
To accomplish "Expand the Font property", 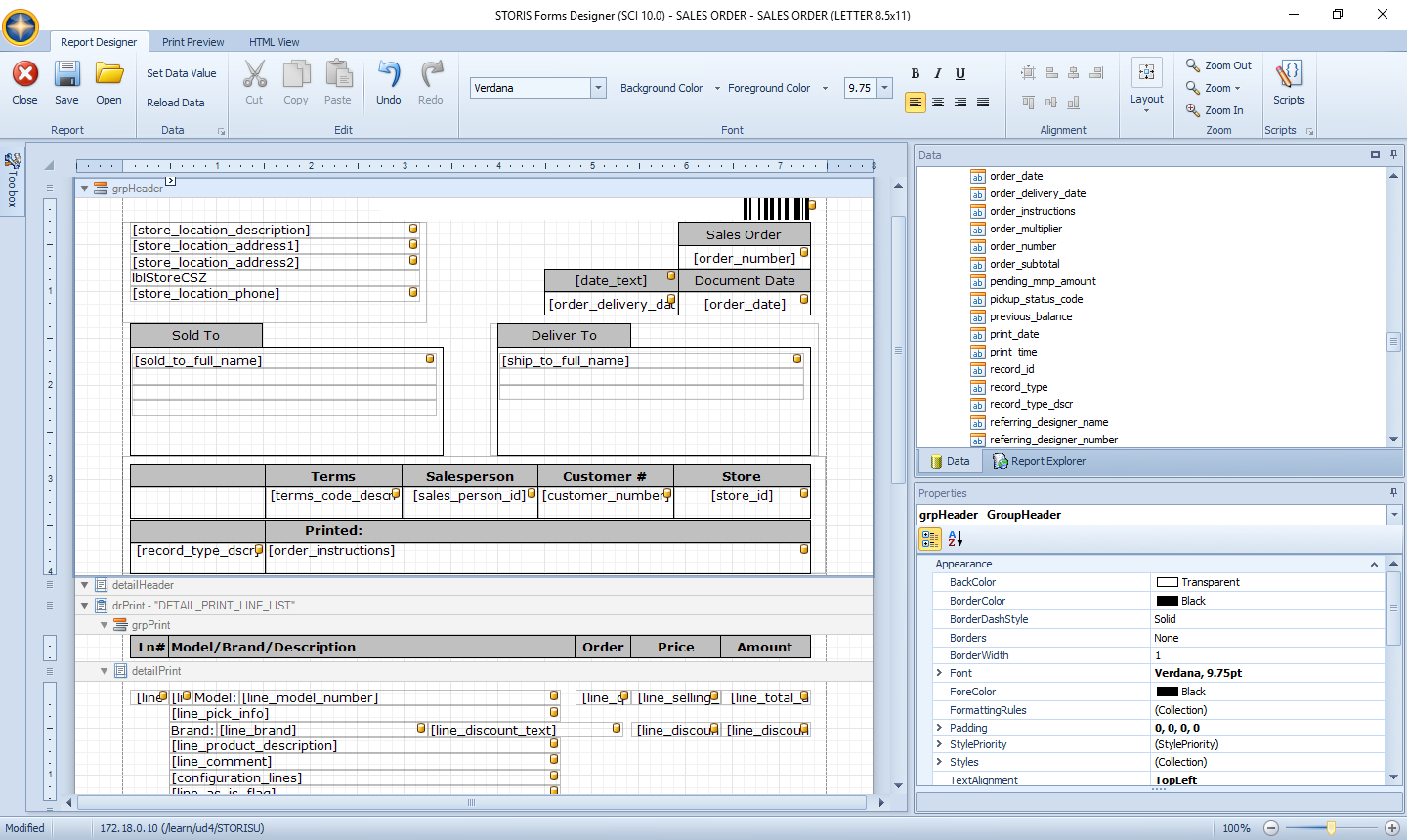I will click(939, 673).
